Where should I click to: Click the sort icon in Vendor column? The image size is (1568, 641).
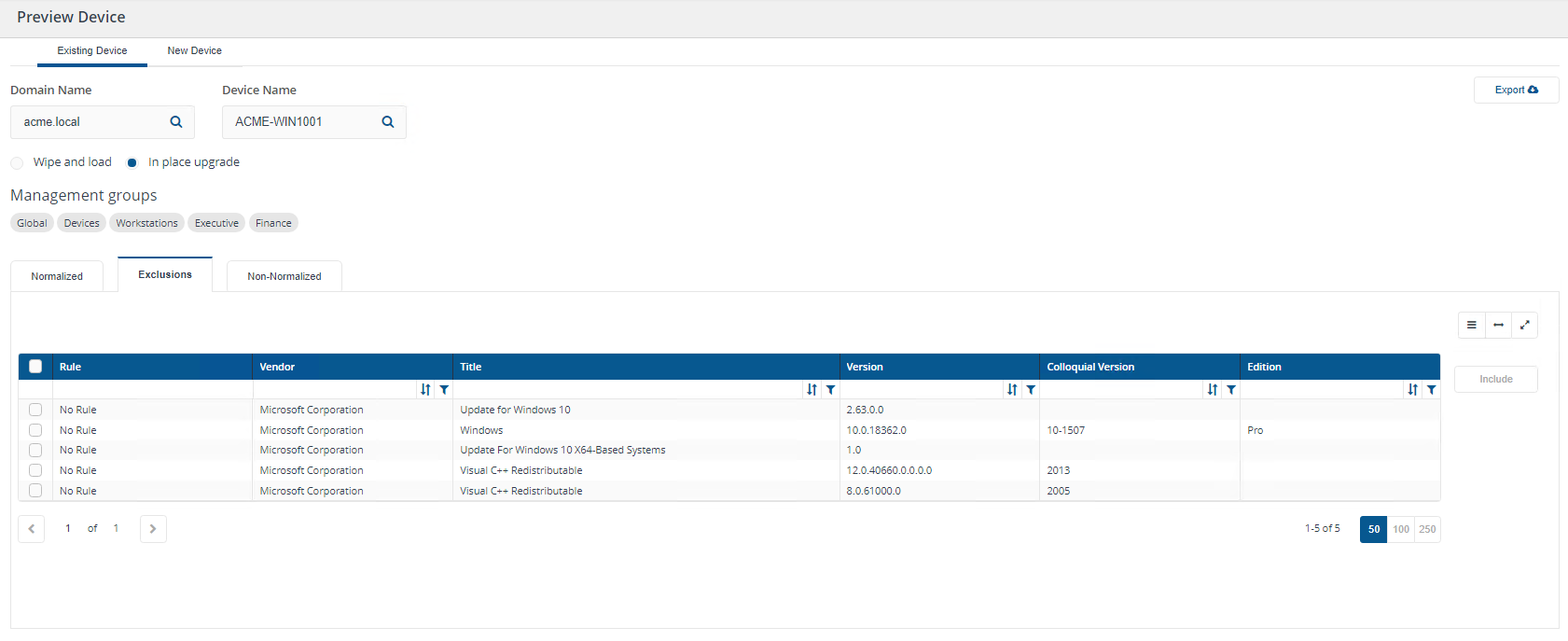[425, 390]
